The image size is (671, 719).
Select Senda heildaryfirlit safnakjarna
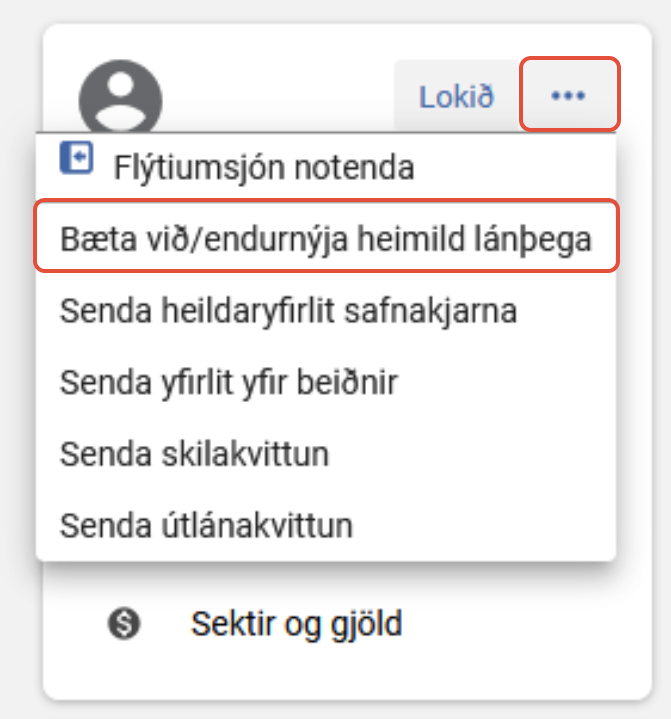point(326,311)
